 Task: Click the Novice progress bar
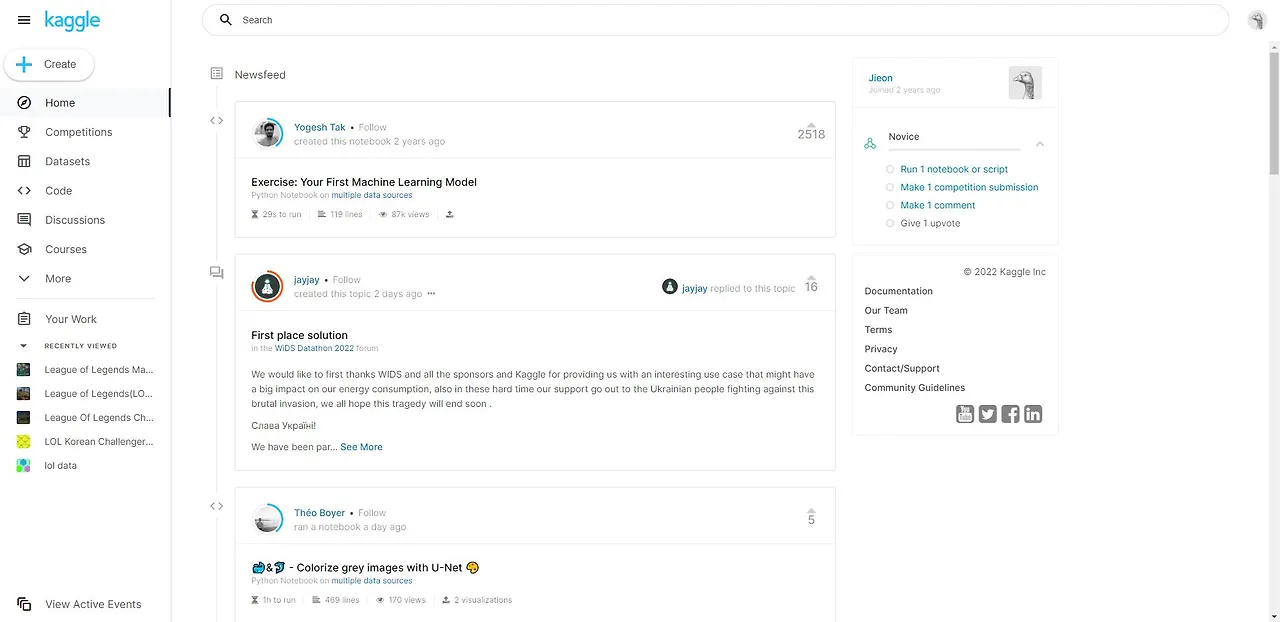coord(954,150)
